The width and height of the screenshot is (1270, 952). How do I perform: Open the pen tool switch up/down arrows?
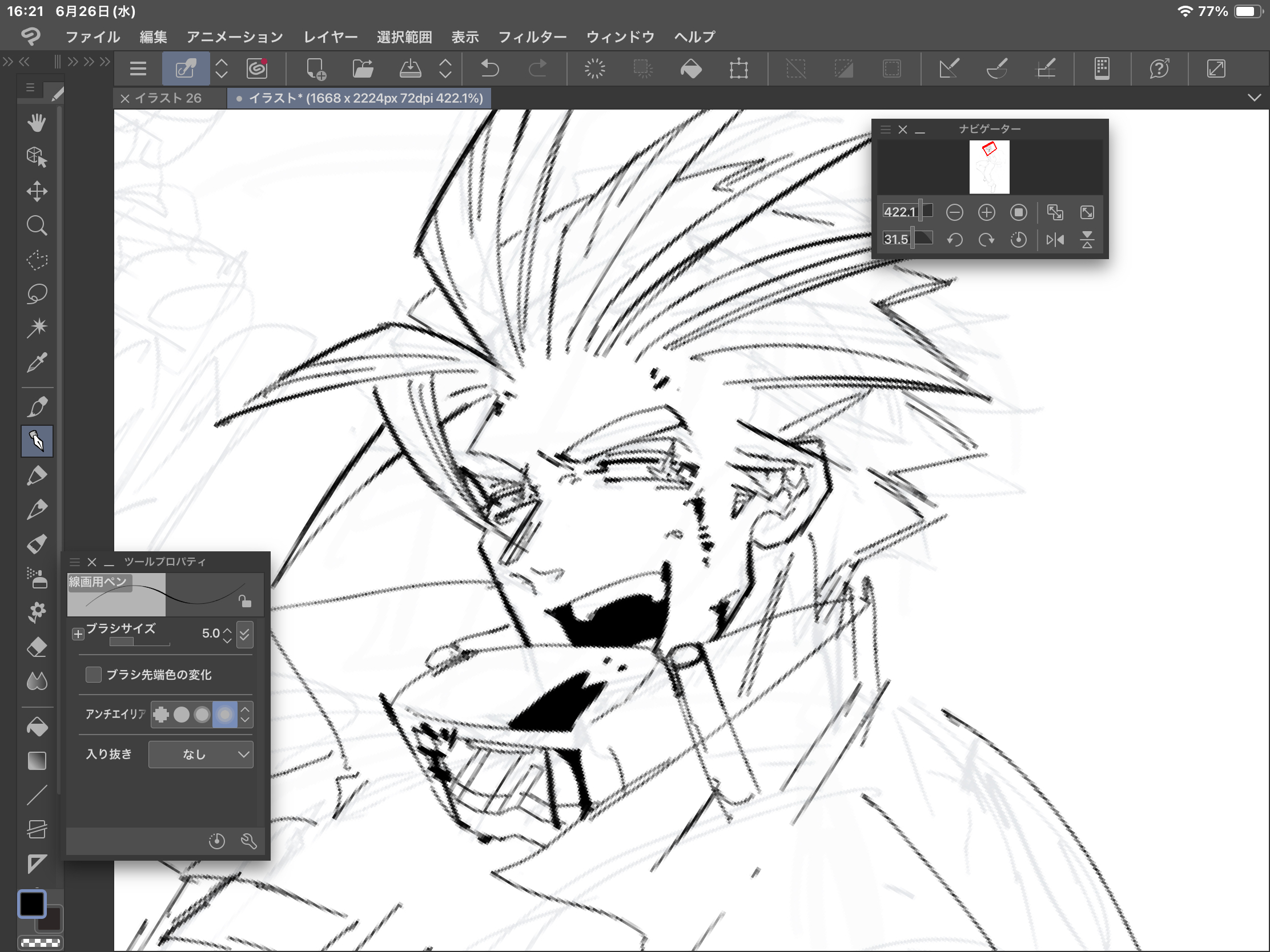(x=222, y=69)
